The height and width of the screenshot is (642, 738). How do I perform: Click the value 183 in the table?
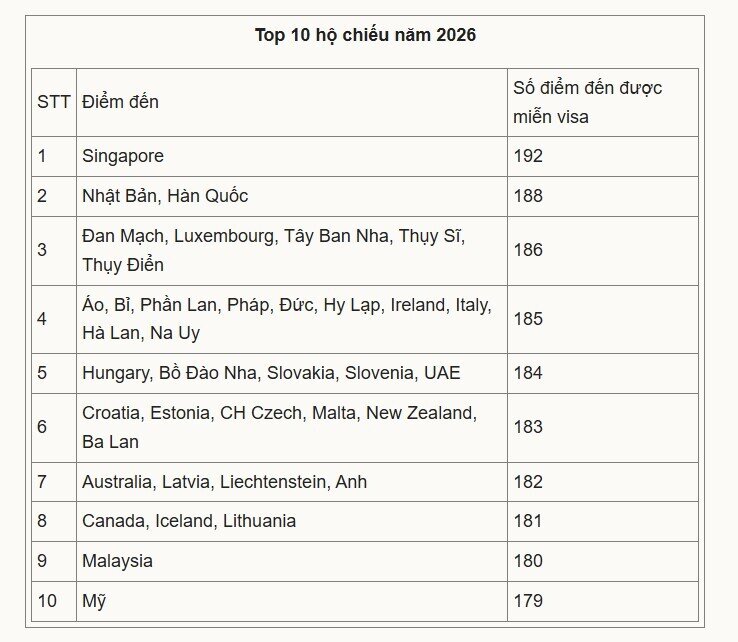[x=528, y=427]
